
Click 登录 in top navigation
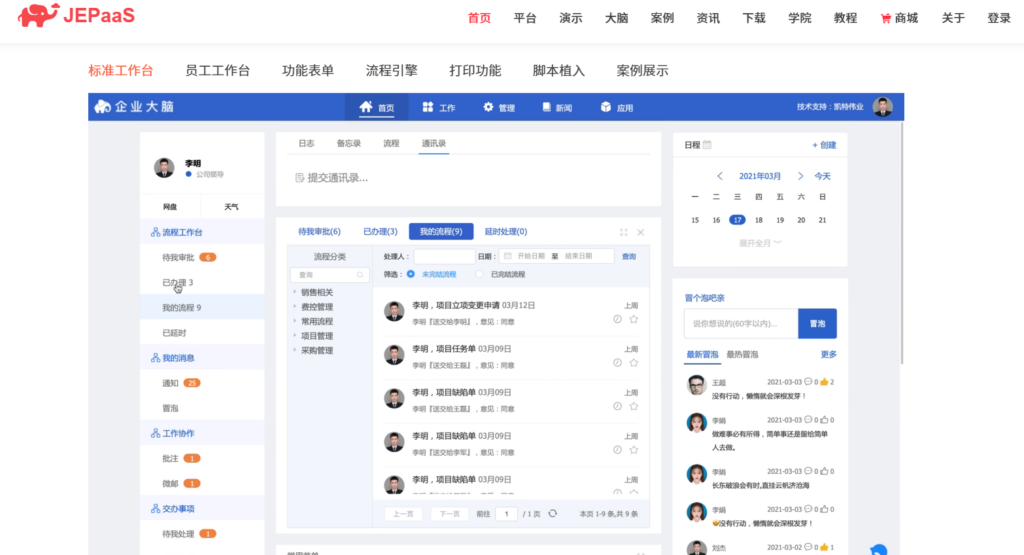coord(999,18)
